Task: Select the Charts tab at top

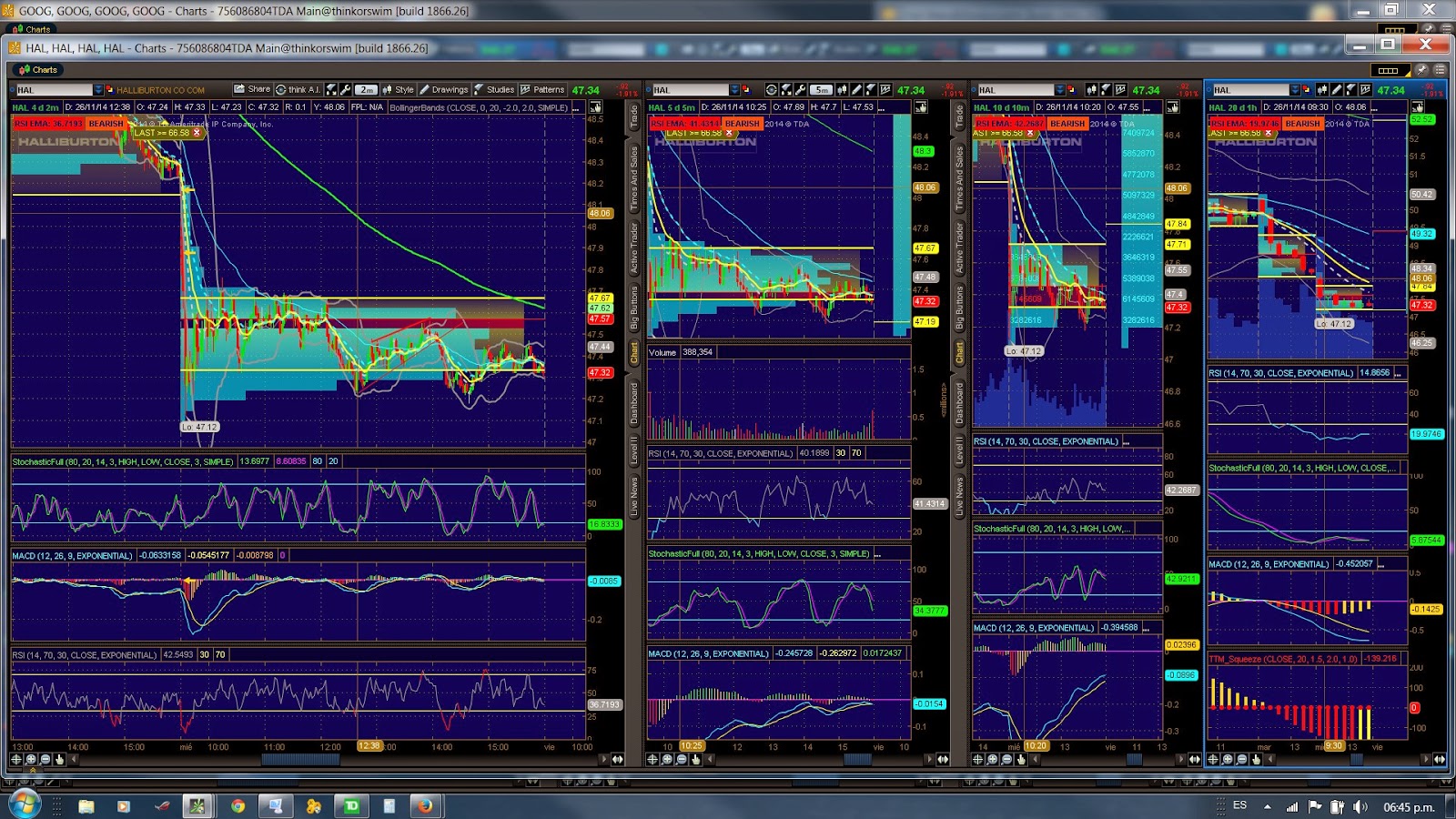Action: pyautogui.click(x=38, y=69)
